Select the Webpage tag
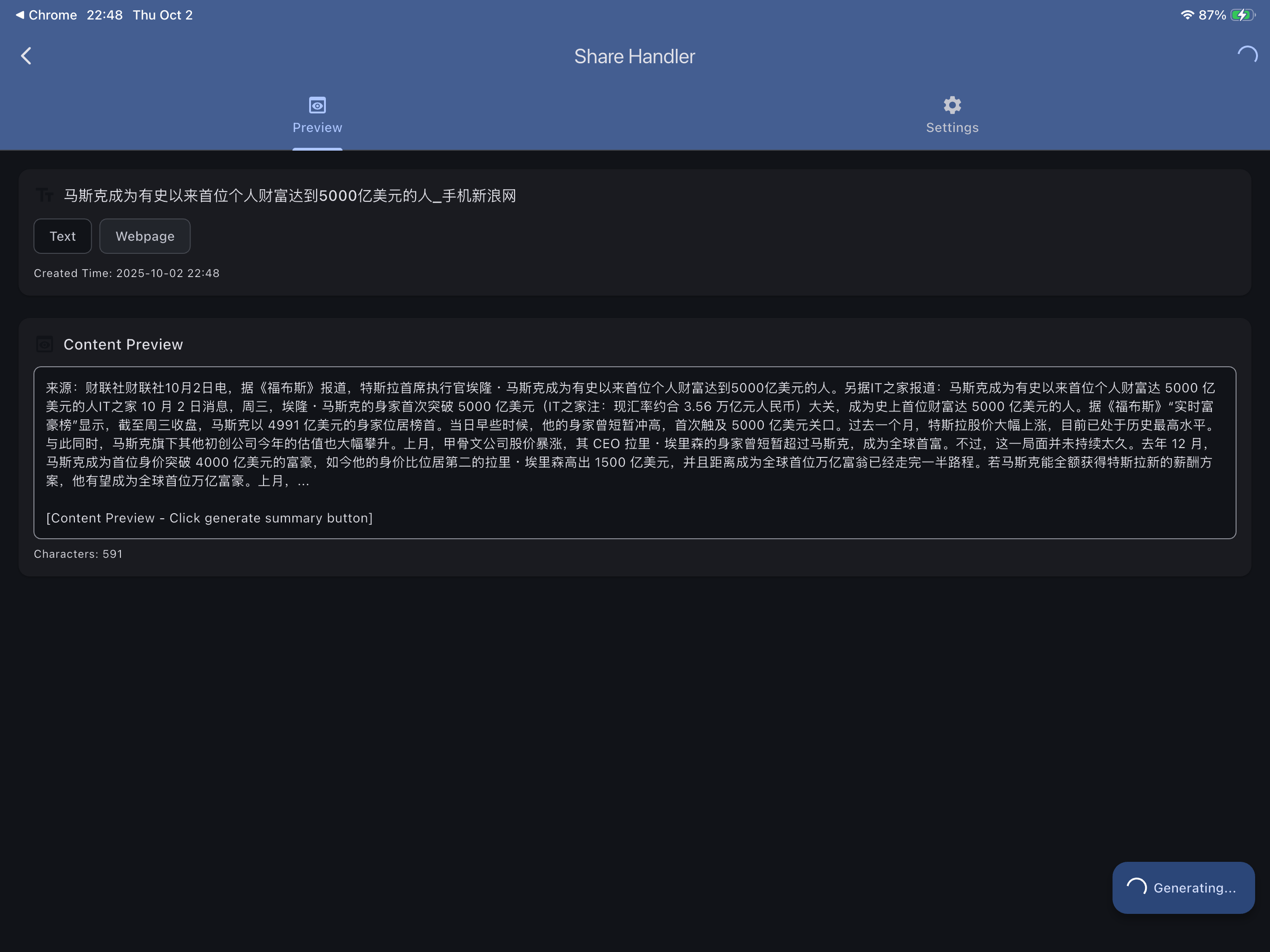 145,236
